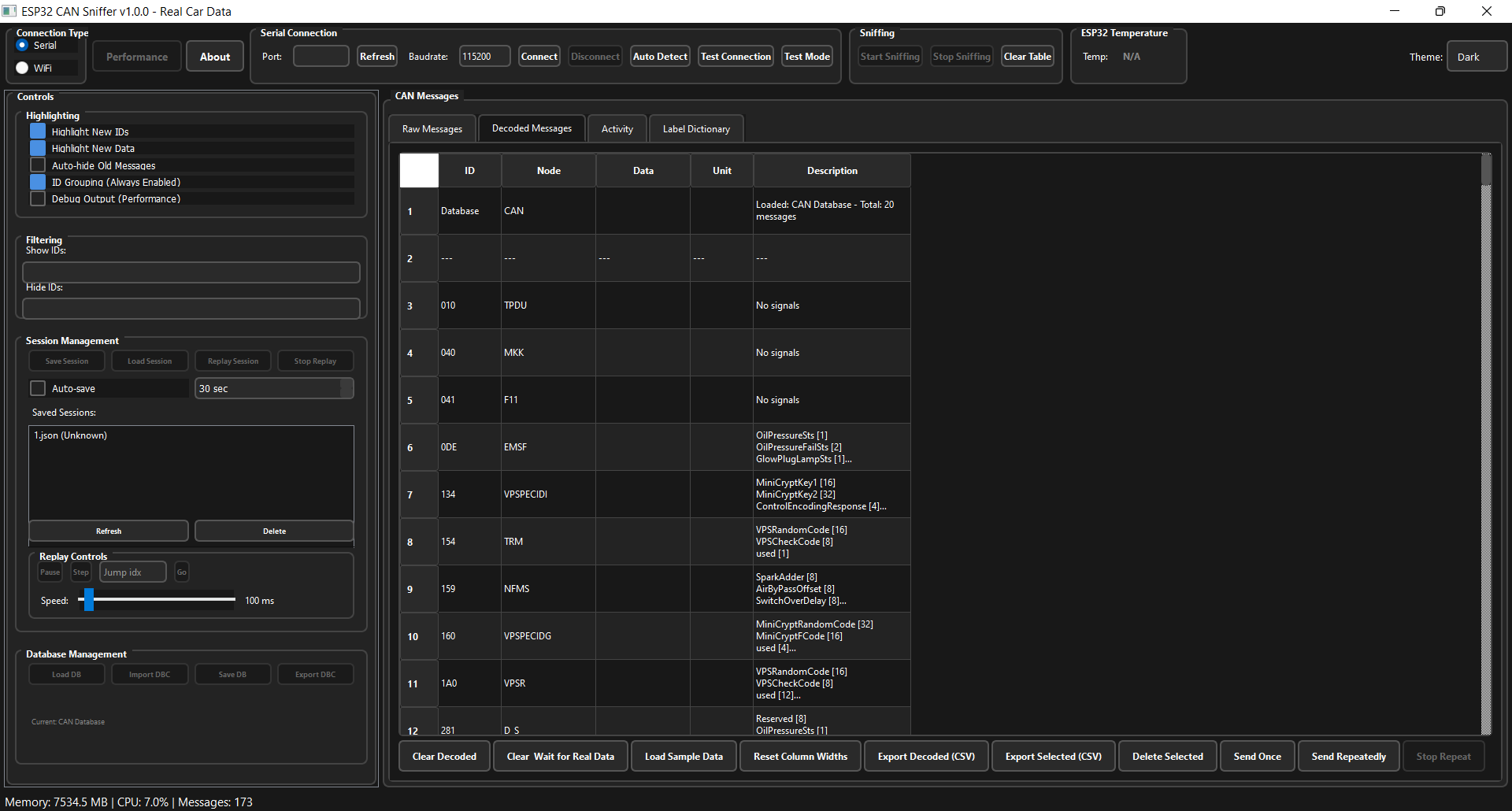Export Decoded messages to CSV
Viewport: 1512px width, 811px height.
coord(926,756)
